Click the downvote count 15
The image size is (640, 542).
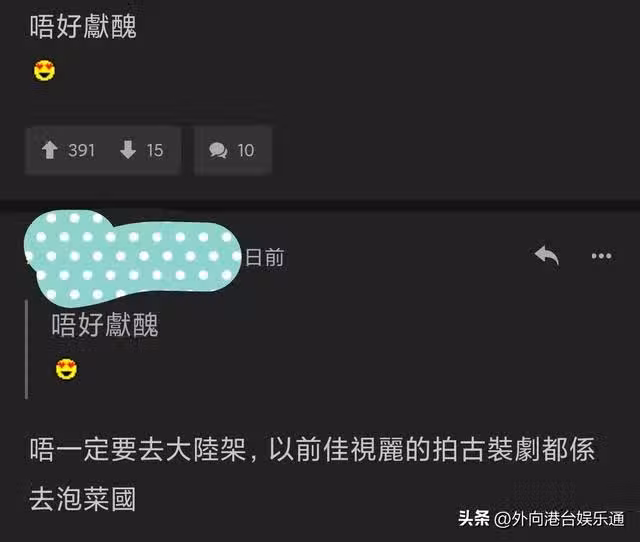tap(155, 150)
